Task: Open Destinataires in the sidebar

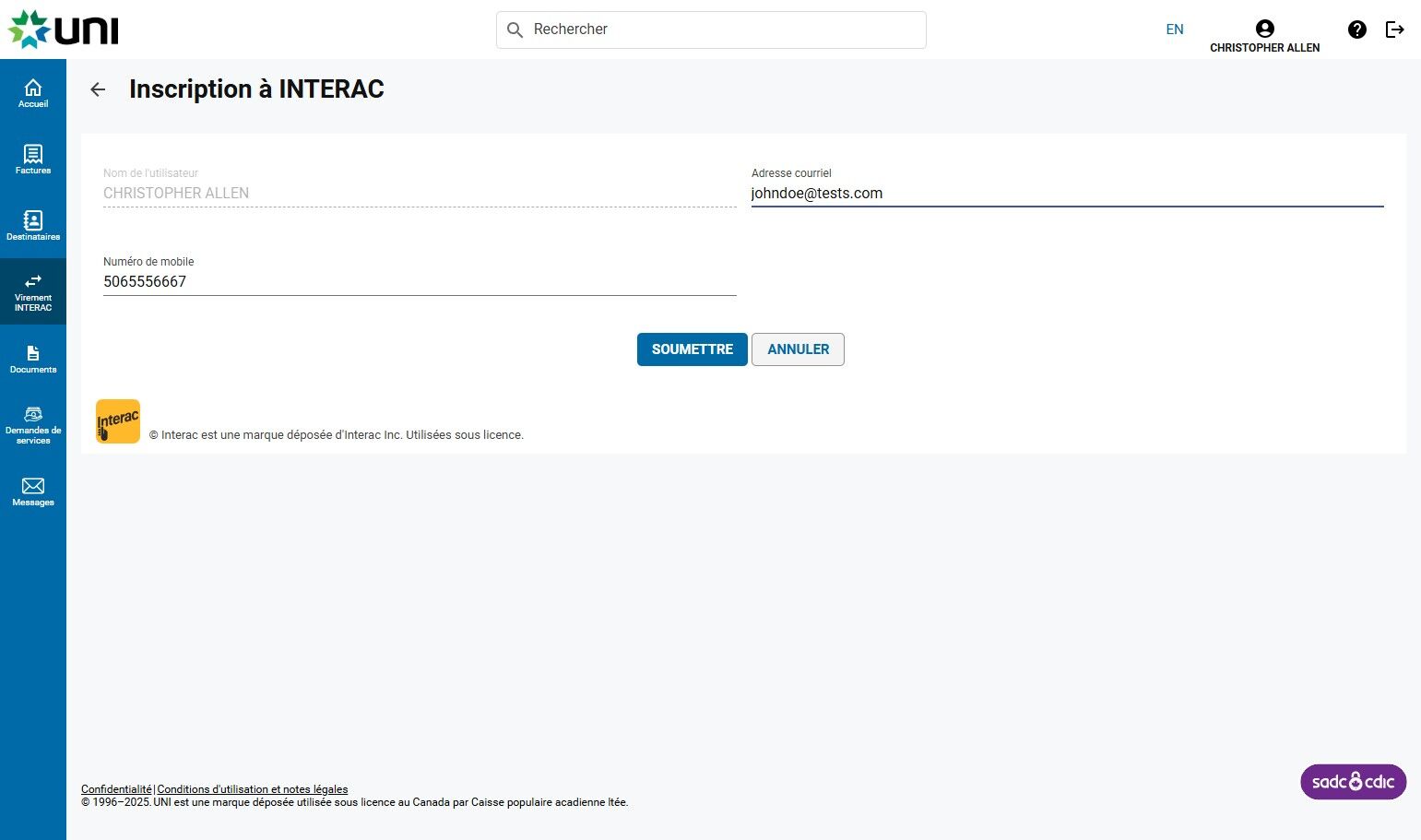Action: click(x=33, y=226)
